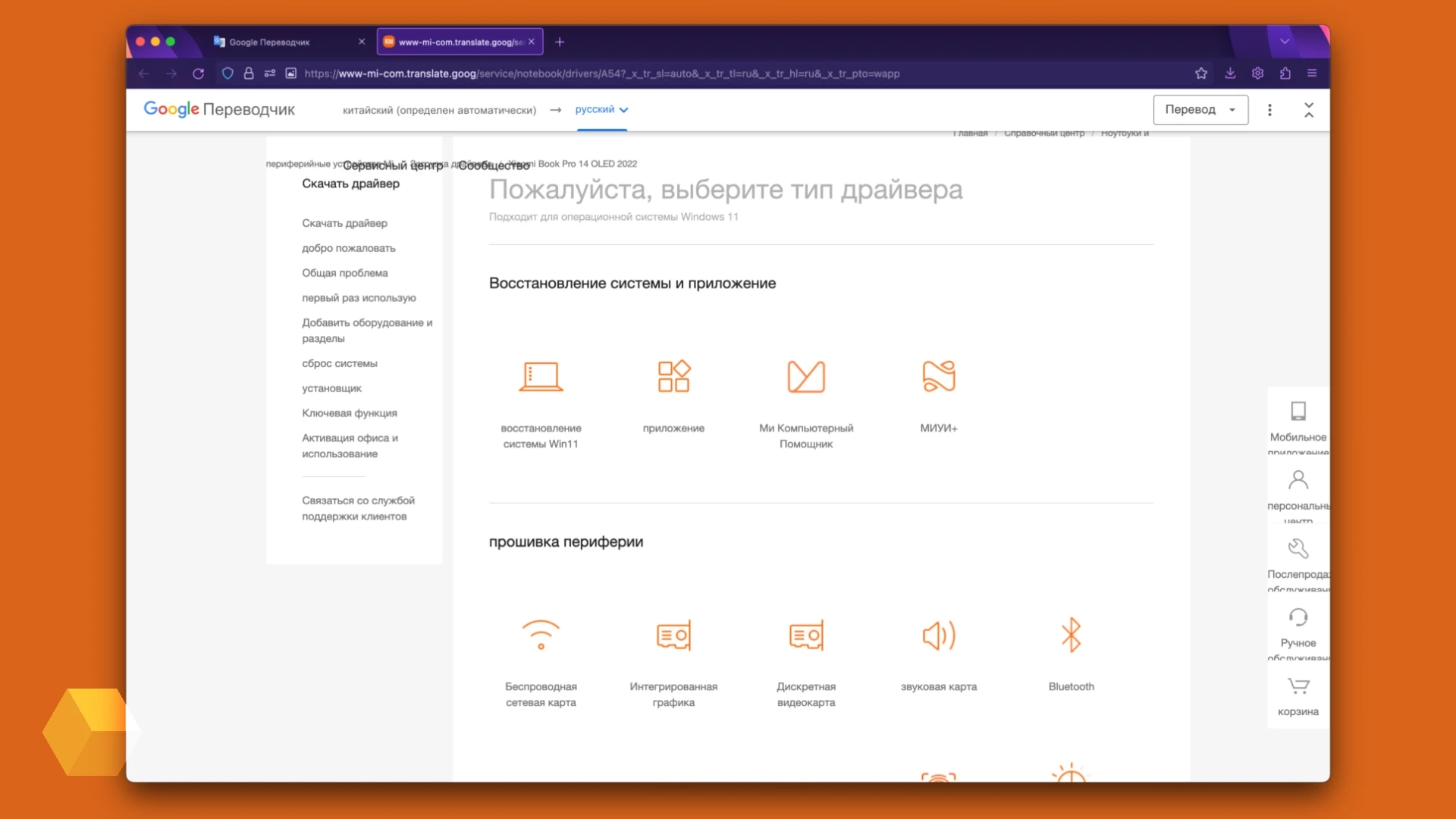Open the shopping cart (корзина) icon
The width and height of the screenshot is (1456, 819).
(x=1298, y=686)
